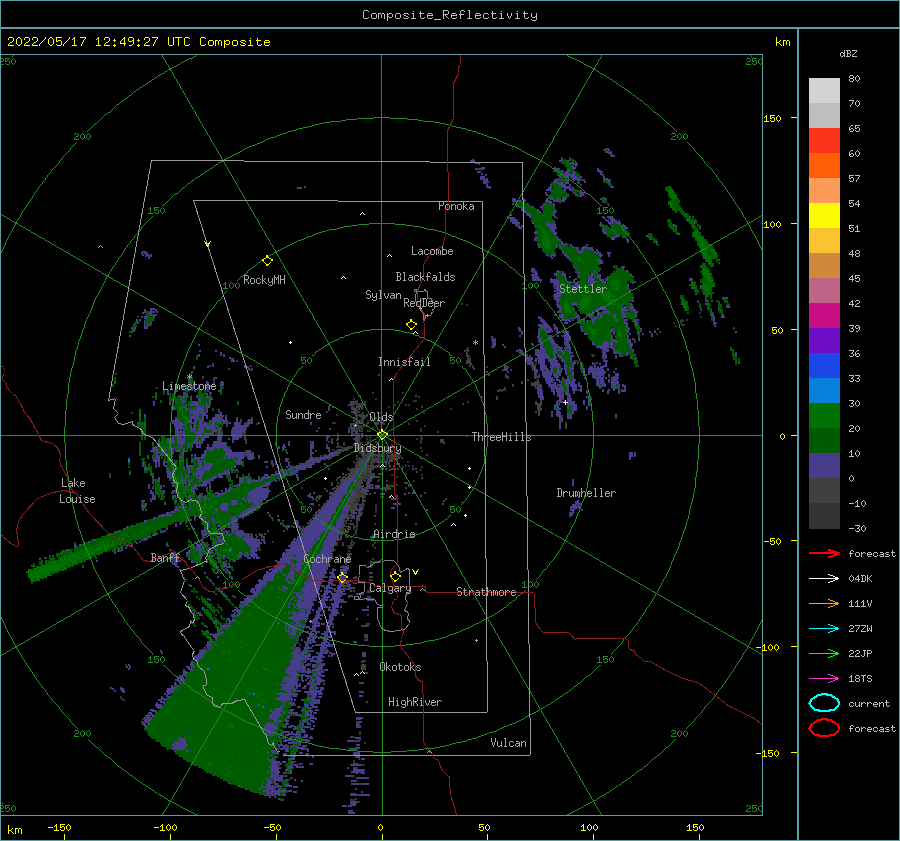Click the Cochrane label

click(x=327, y=559)
